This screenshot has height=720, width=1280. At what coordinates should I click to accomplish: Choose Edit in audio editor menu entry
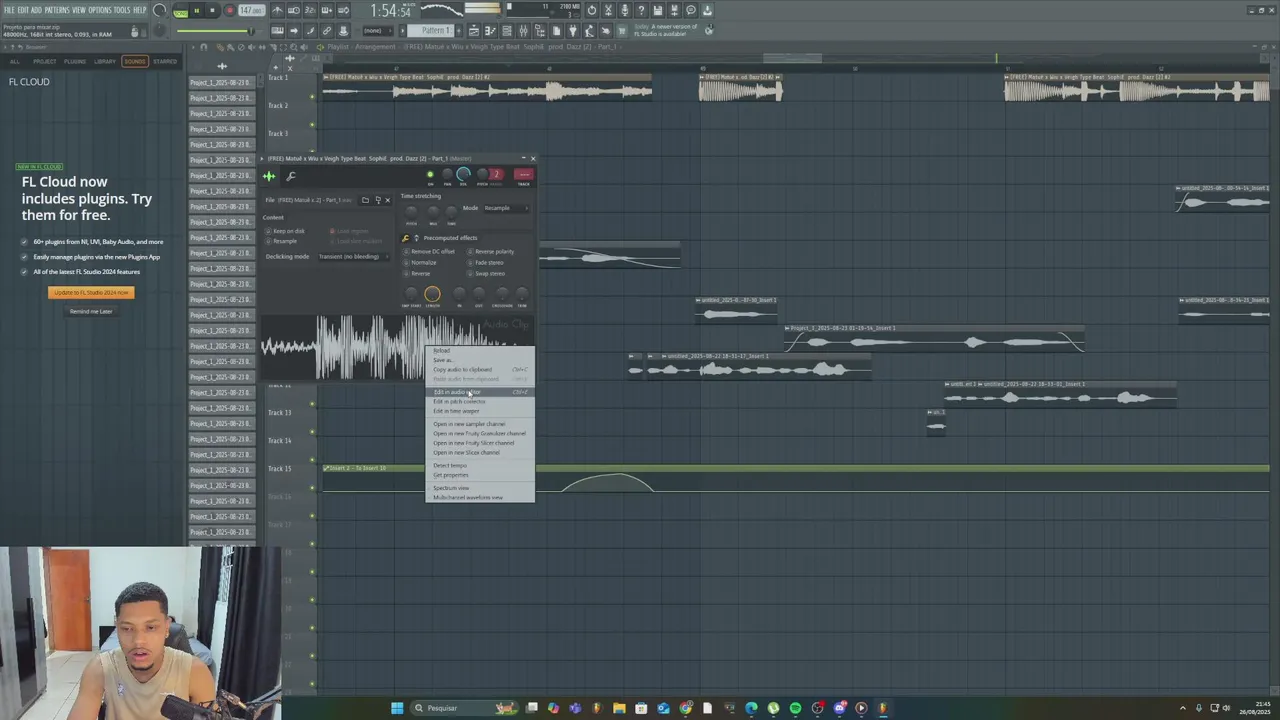(x=480, y=392)
